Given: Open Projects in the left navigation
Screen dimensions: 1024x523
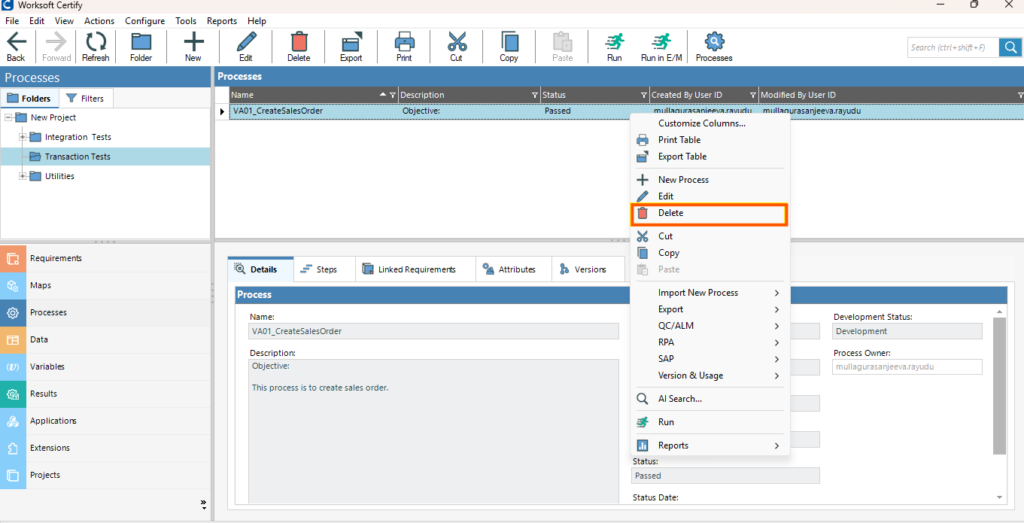Looking at the screenshot, I should 105,475.
